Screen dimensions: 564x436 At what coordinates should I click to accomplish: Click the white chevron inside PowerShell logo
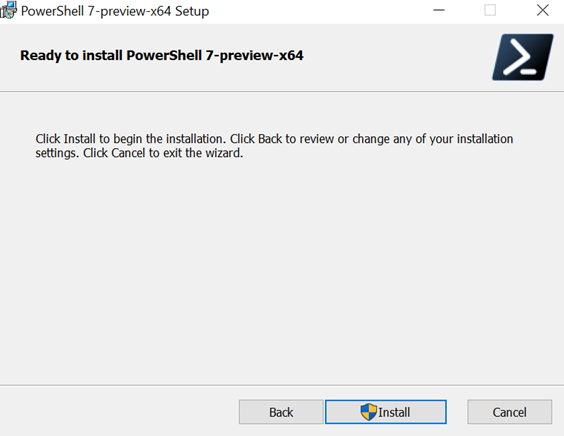(x=517, y=57)
